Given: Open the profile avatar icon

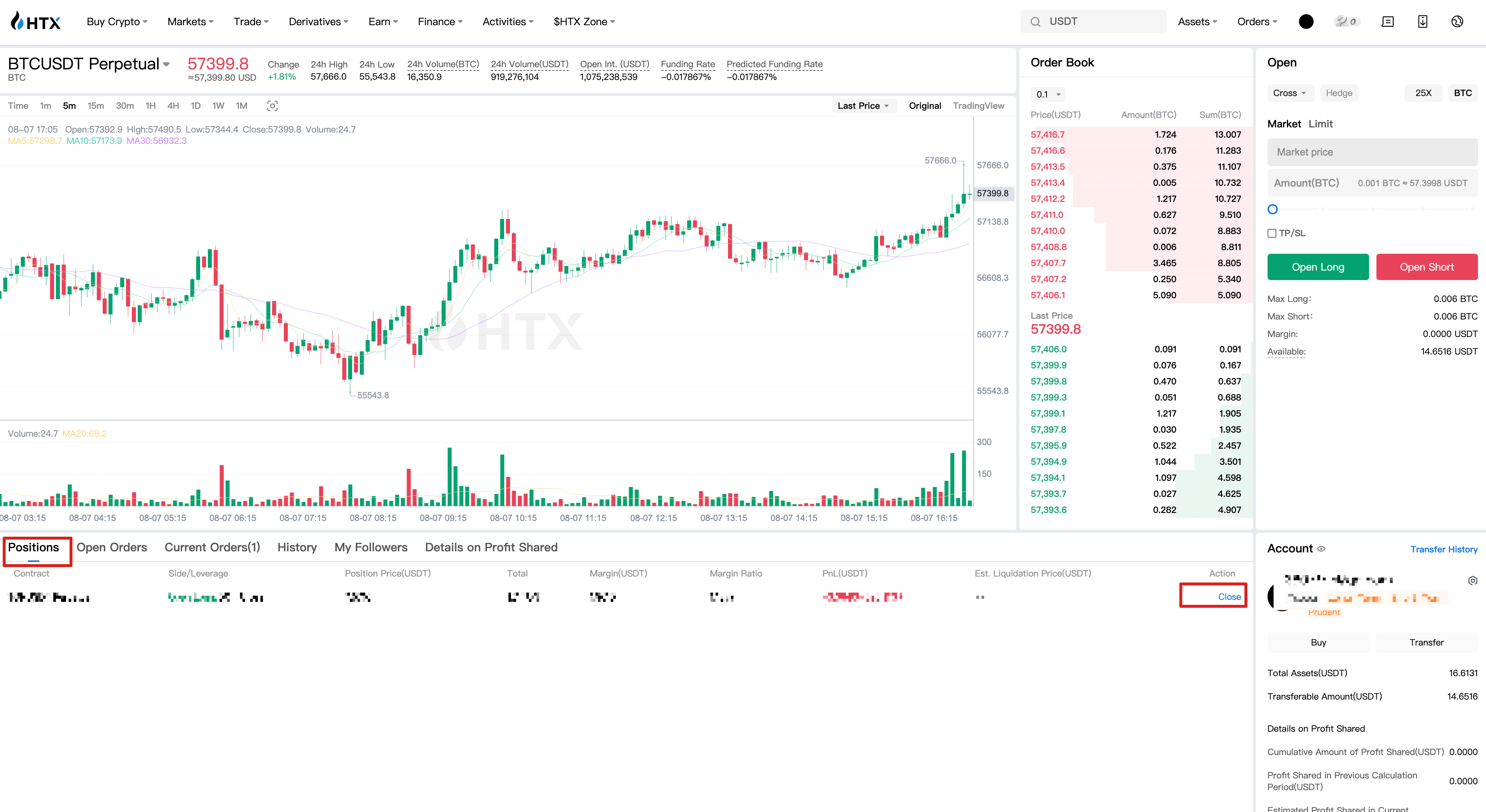Looking at the screenshot, I should (1306, 21).
